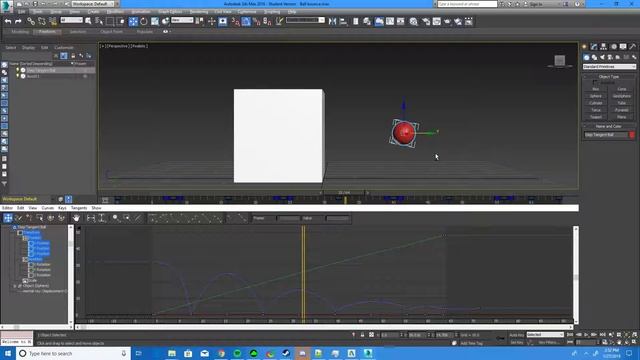Click the Undo arrow in main toolbar

(x=8, y=21)
